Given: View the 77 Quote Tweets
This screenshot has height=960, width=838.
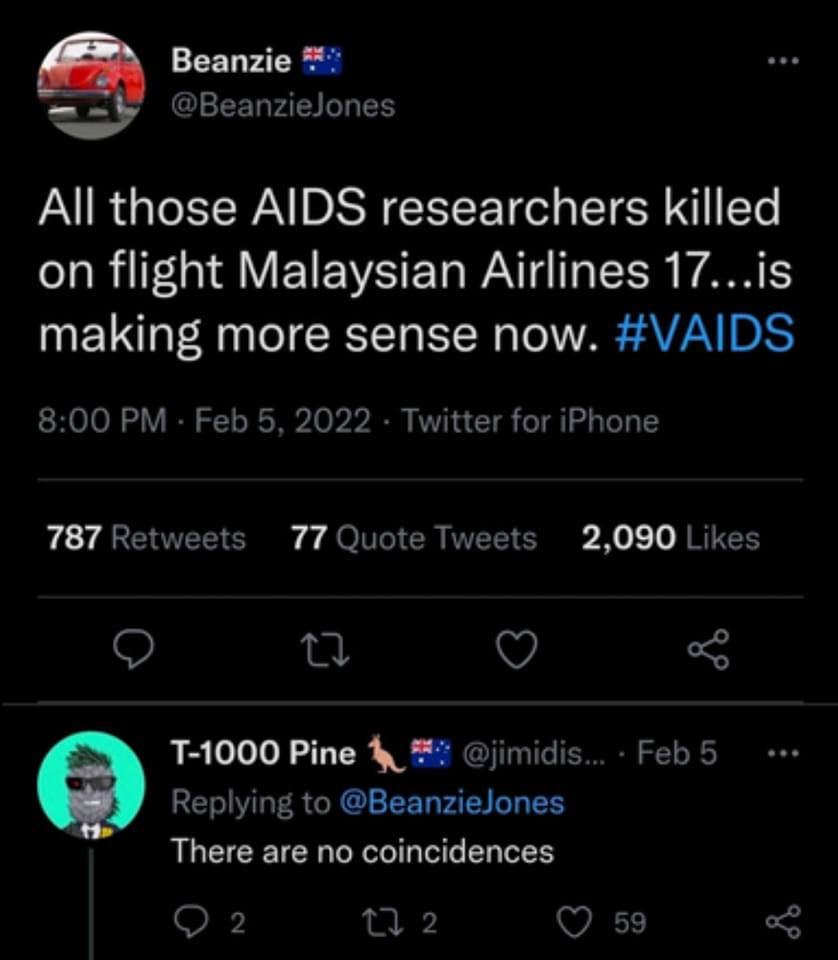Looking at the screenshot, I should [413, 538].
